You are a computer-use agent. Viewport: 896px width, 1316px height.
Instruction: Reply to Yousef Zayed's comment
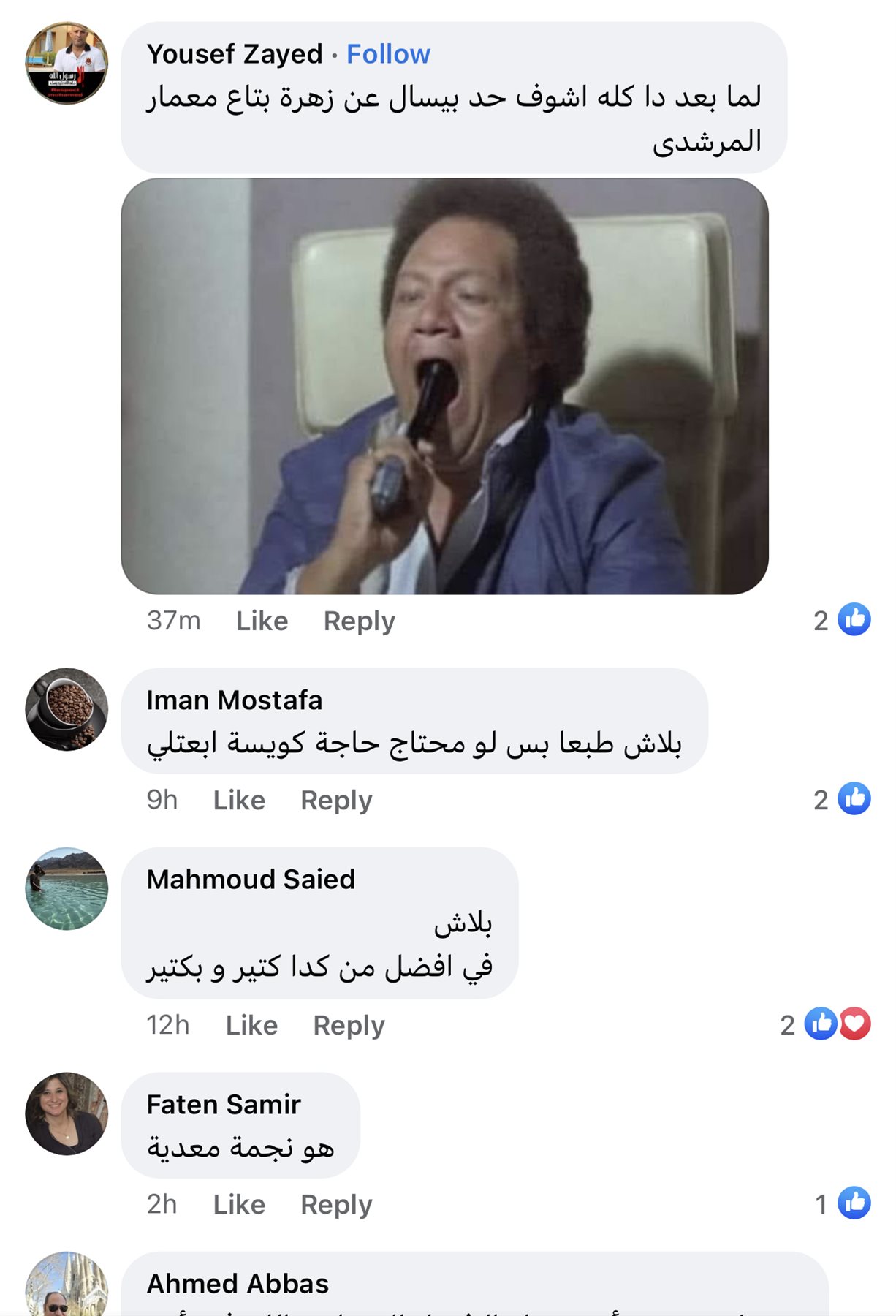click(x=359, y=621)
